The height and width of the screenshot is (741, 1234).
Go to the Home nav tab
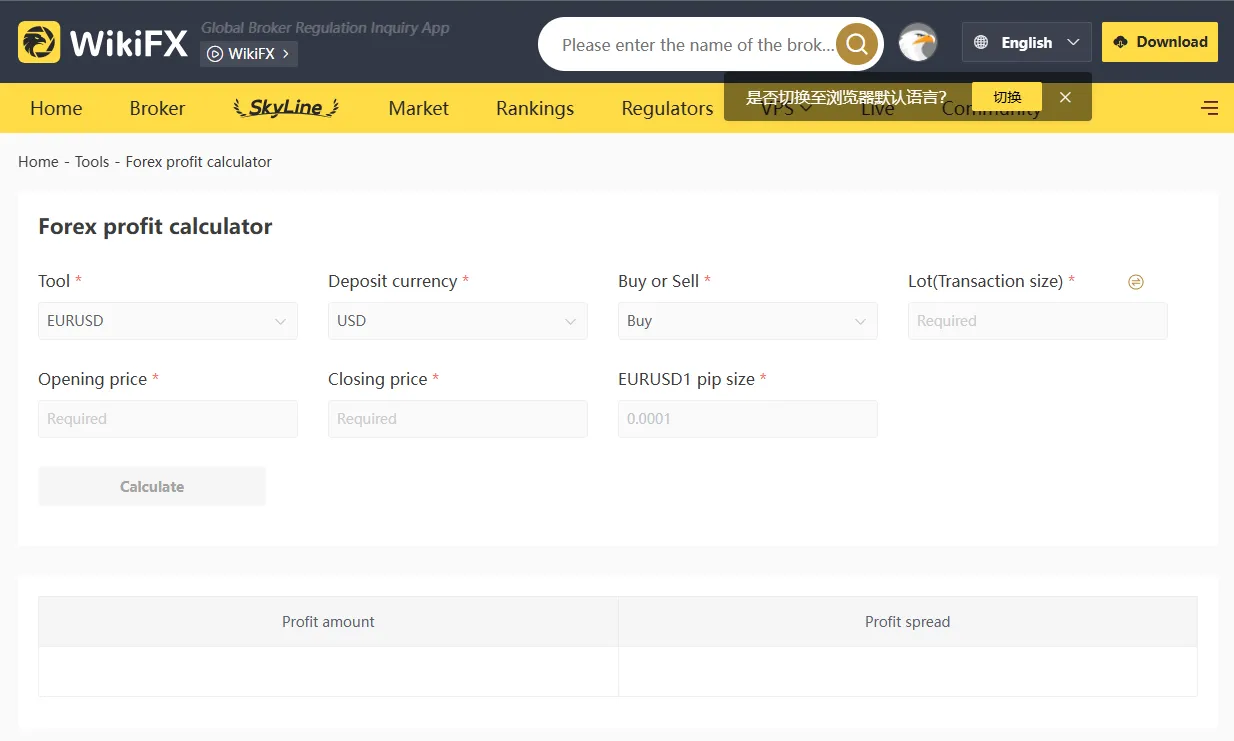[x=56, y=108]
